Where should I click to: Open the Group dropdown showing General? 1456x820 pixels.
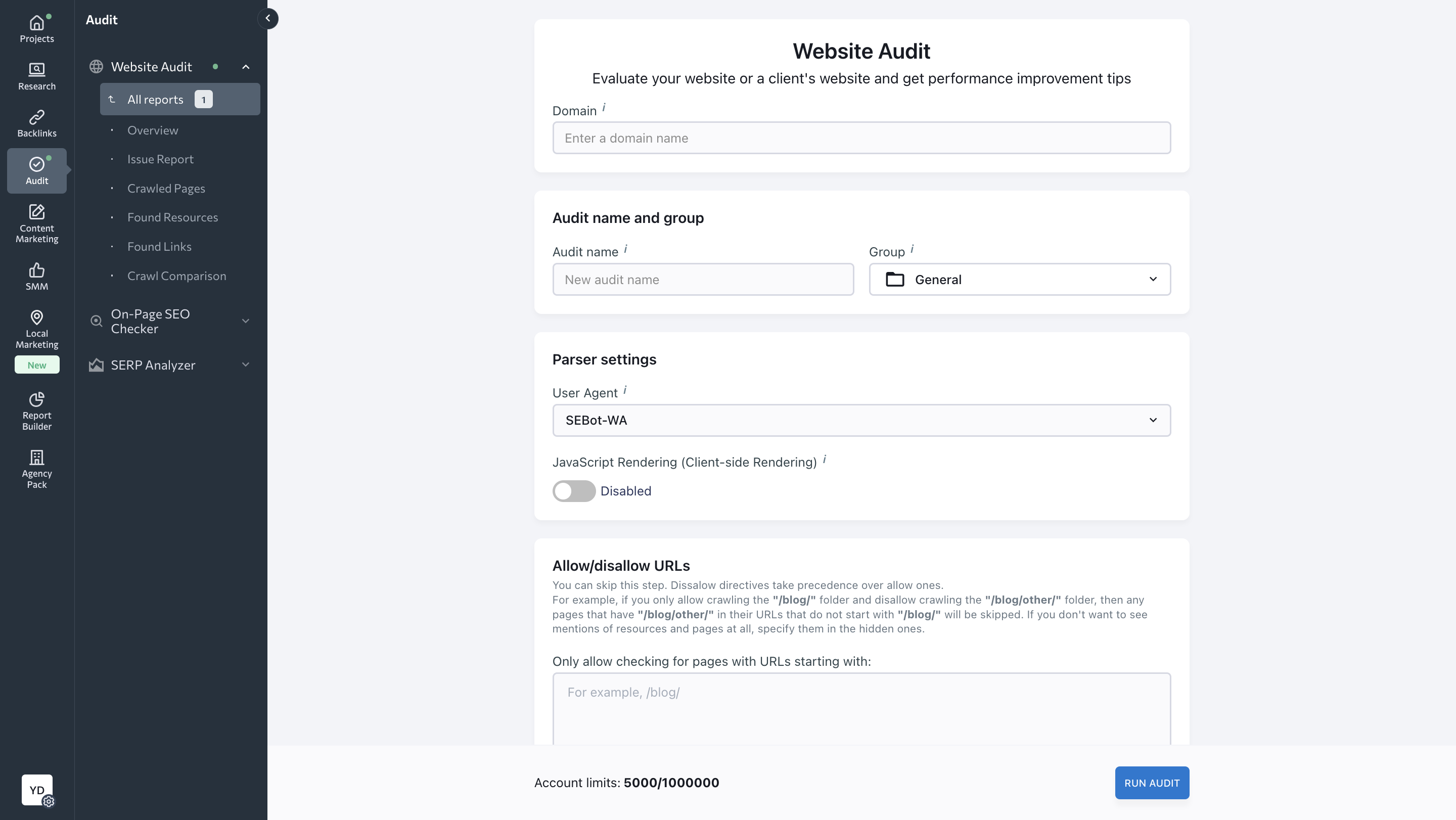coord(1019,279)
